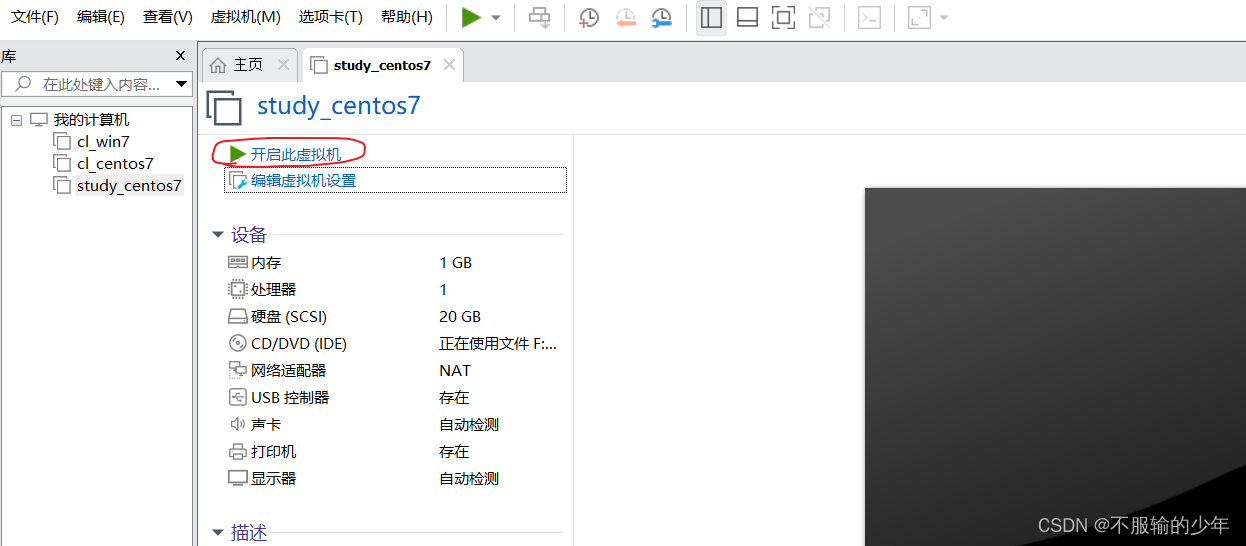Open the library search filter dropdown

point(181,84)
